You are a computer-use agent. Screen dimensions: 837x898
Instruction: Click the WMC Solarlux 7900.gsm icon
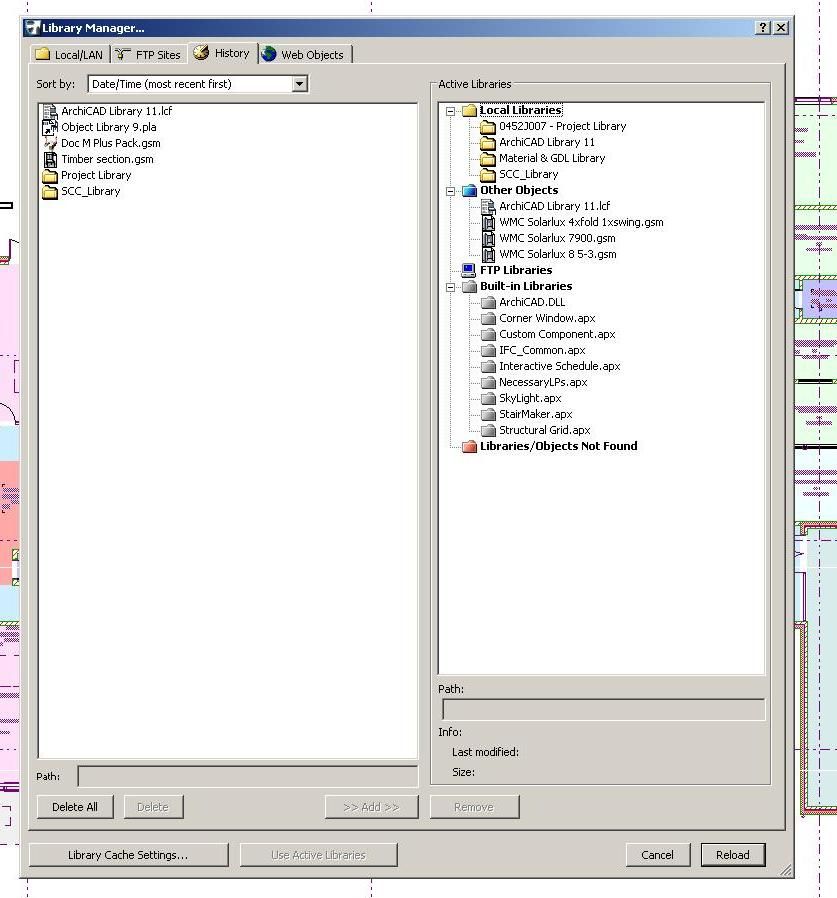click(488, 238)
